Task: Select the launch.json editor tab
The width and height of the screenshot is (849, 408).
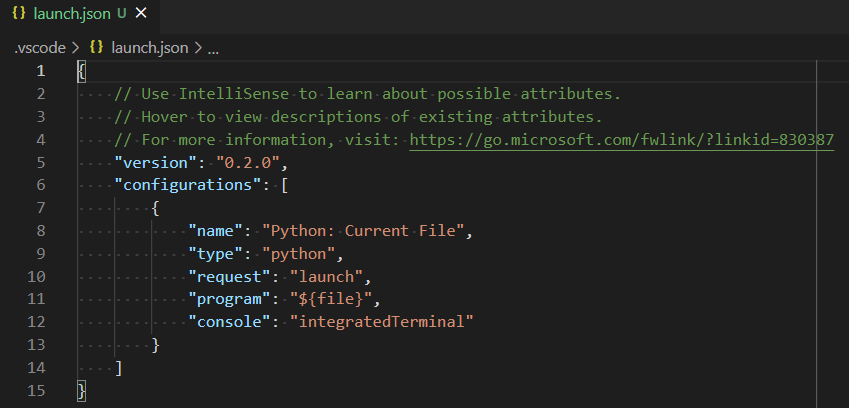Action: tap(80, 15)
